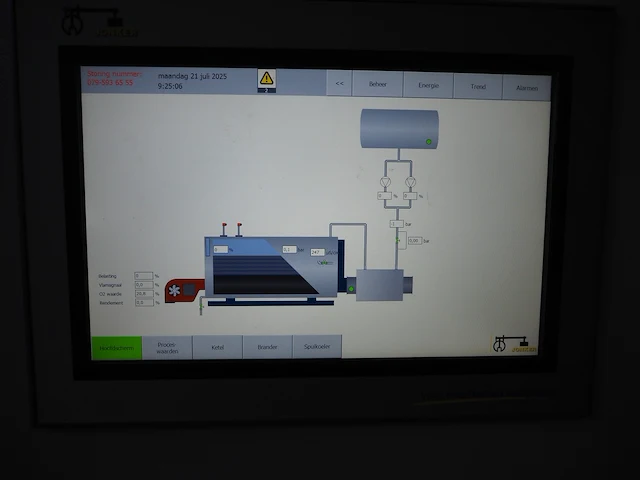Click the Vlamsignaal label
This screenshot has height=480, width=640.
coord(110,285)
